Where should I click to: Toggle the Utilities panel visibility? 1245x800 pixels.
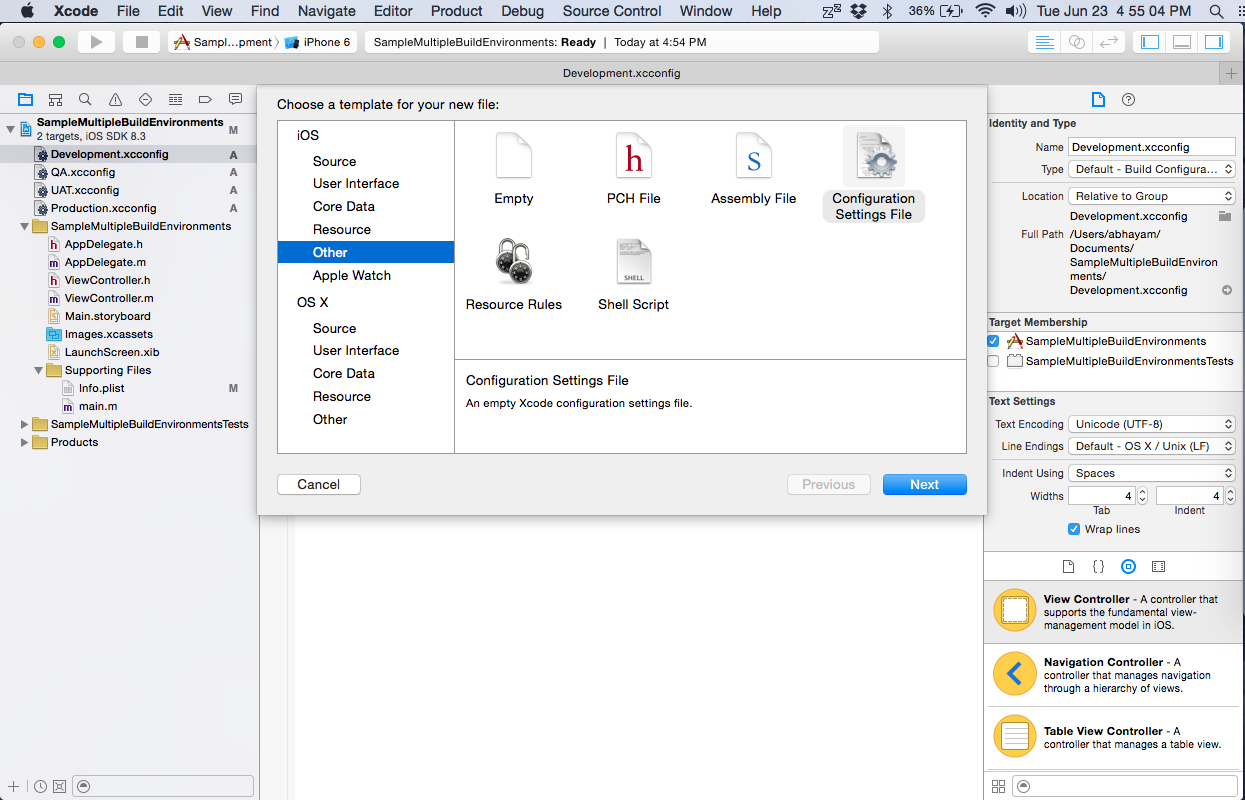click(1214, 42)
